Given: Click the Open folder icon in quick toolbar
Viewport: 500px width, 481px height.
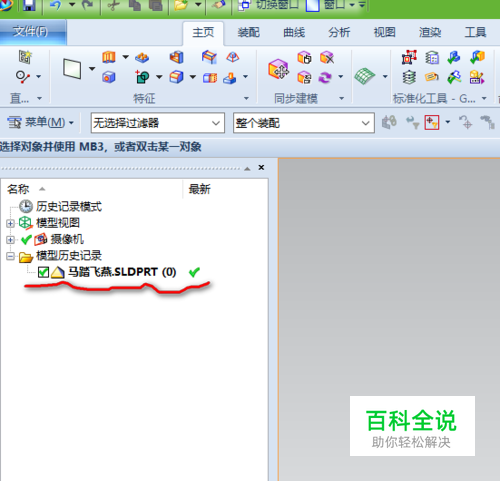Looking at the screenshot, I should (181, 6).
